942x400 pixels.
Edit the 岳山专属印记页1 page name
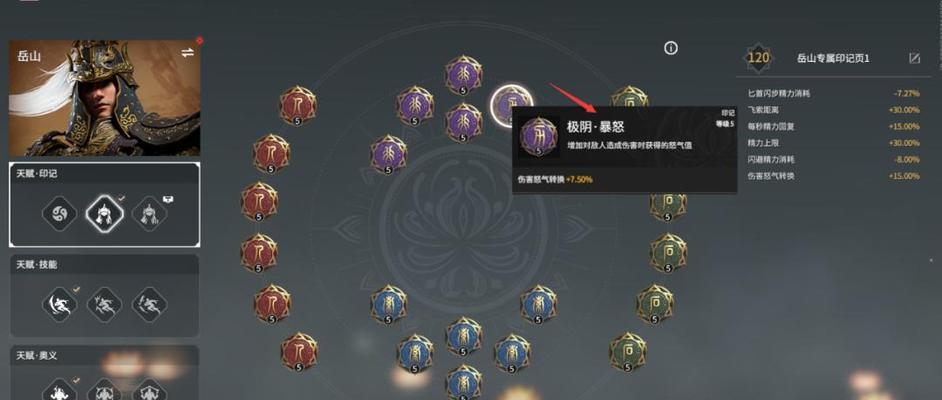(x=914, y=58)
